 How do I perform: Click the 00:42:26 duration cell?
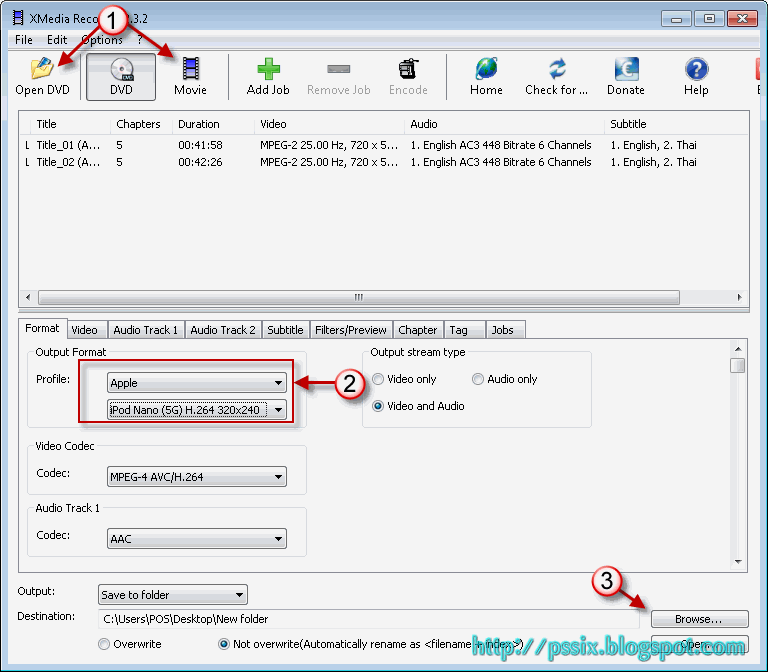pos(200,162)
